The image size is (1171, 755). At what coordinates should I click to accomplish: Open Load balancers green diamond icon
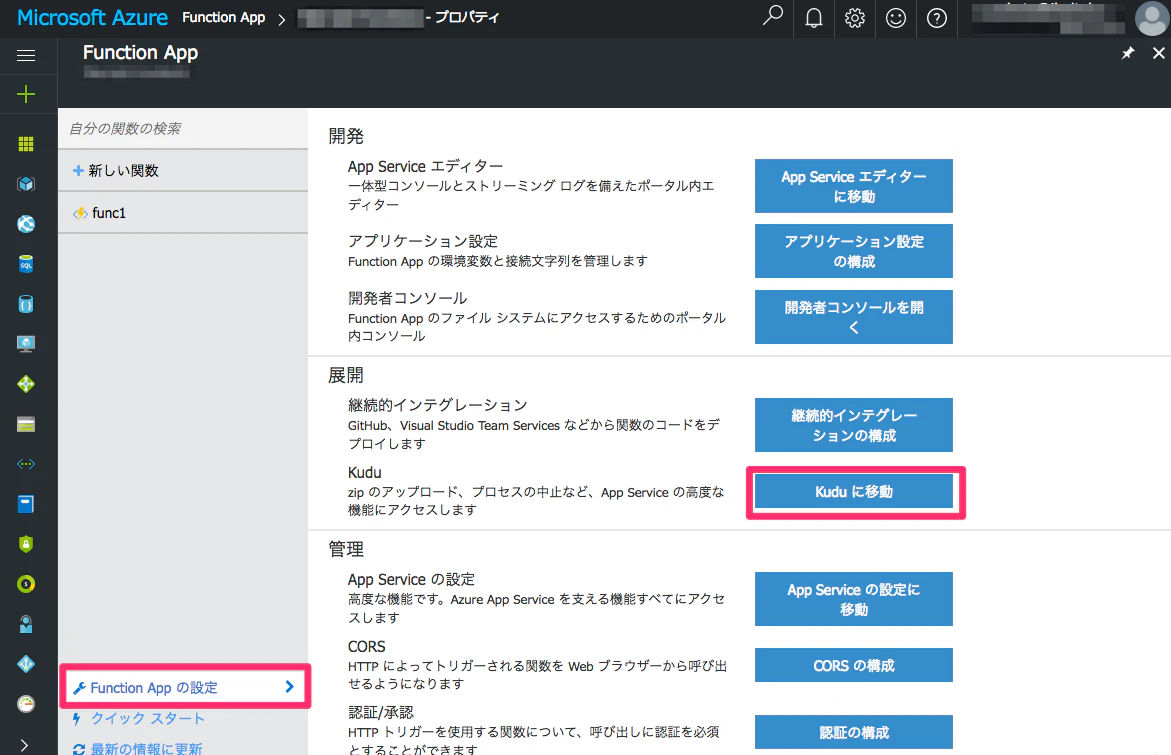(26, 384)
